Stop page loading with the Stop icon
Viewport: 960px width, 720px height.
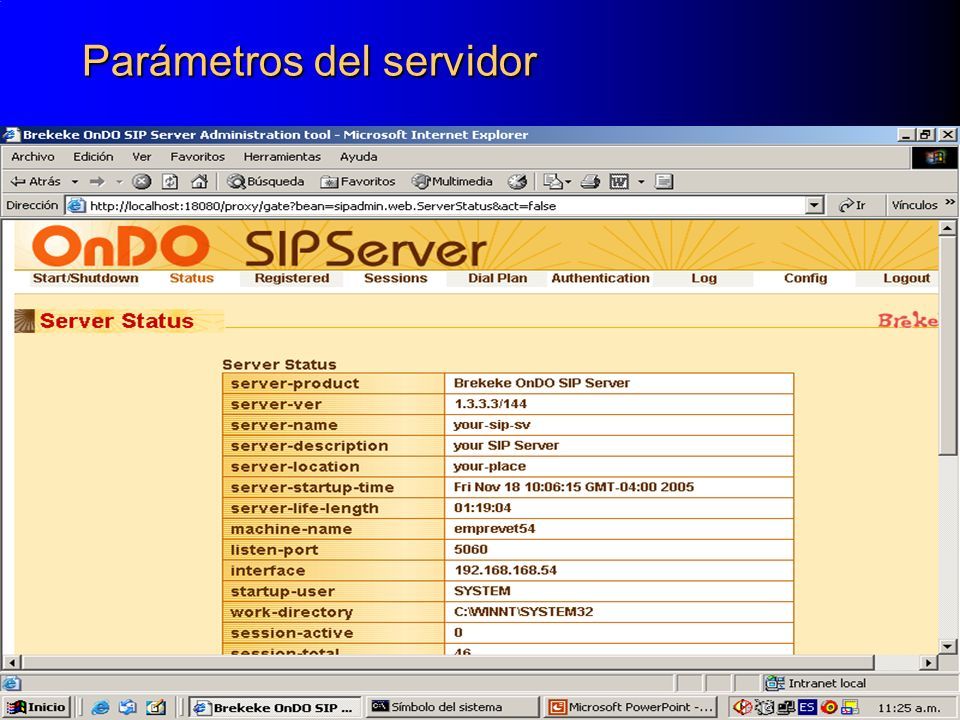click(141, 181)
